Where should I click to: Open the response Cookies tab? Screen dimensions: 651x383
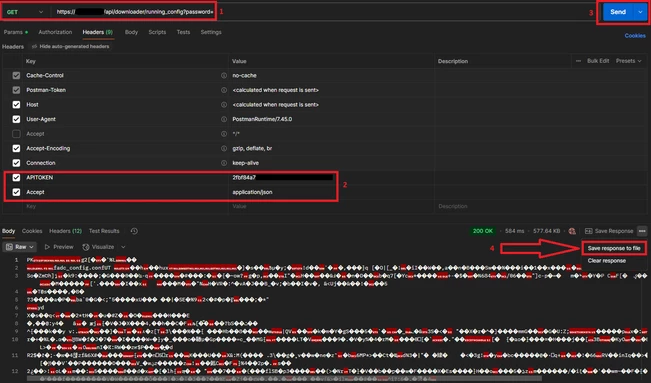tap(32, 231)
